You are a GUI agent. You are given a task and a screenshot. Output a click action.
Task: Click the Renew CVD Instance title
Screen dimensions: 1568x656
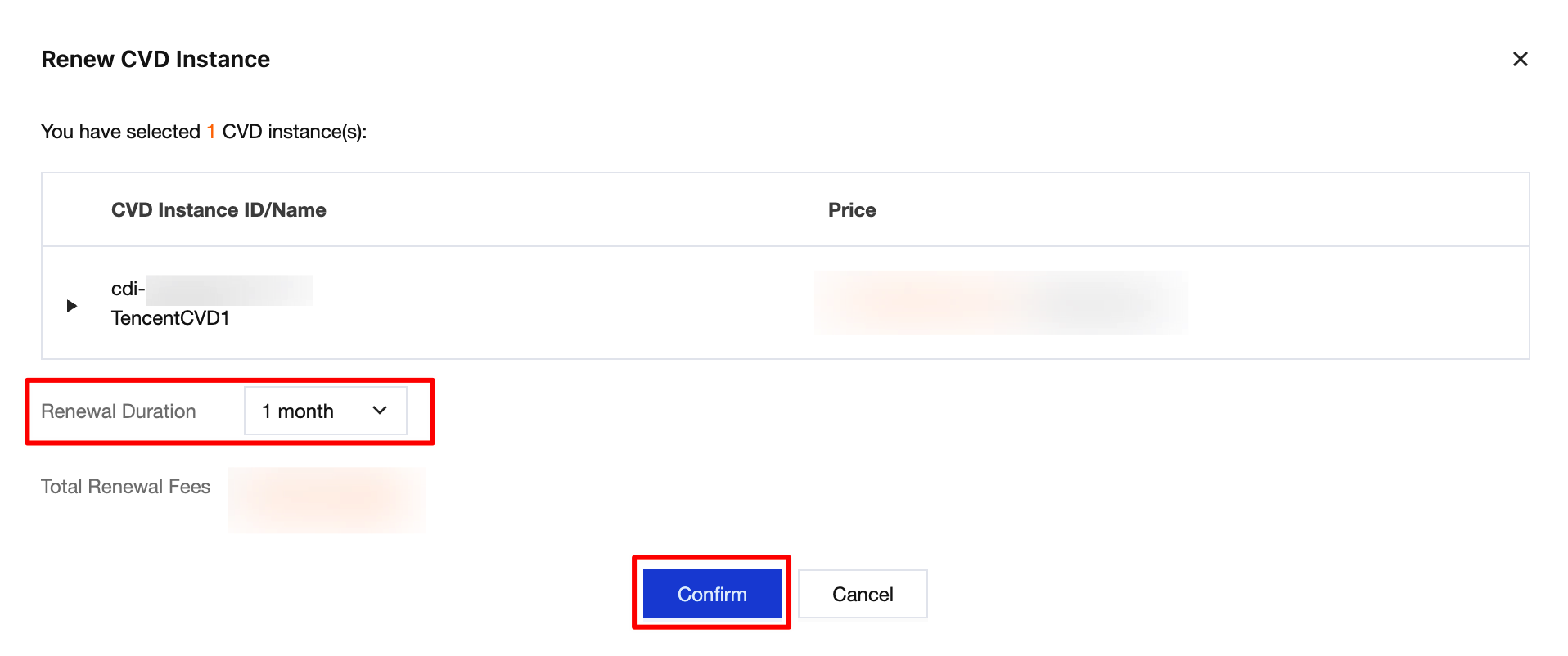point(155,60)
